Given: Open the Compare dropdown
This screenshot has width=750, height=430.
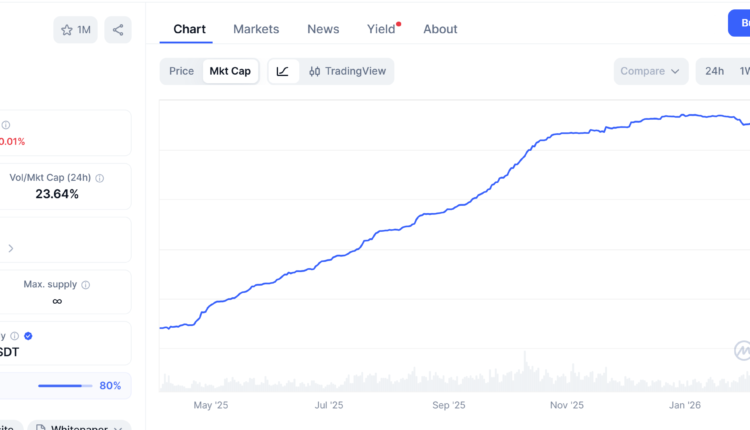Looking at the screenshot, I should pos(650,71).
